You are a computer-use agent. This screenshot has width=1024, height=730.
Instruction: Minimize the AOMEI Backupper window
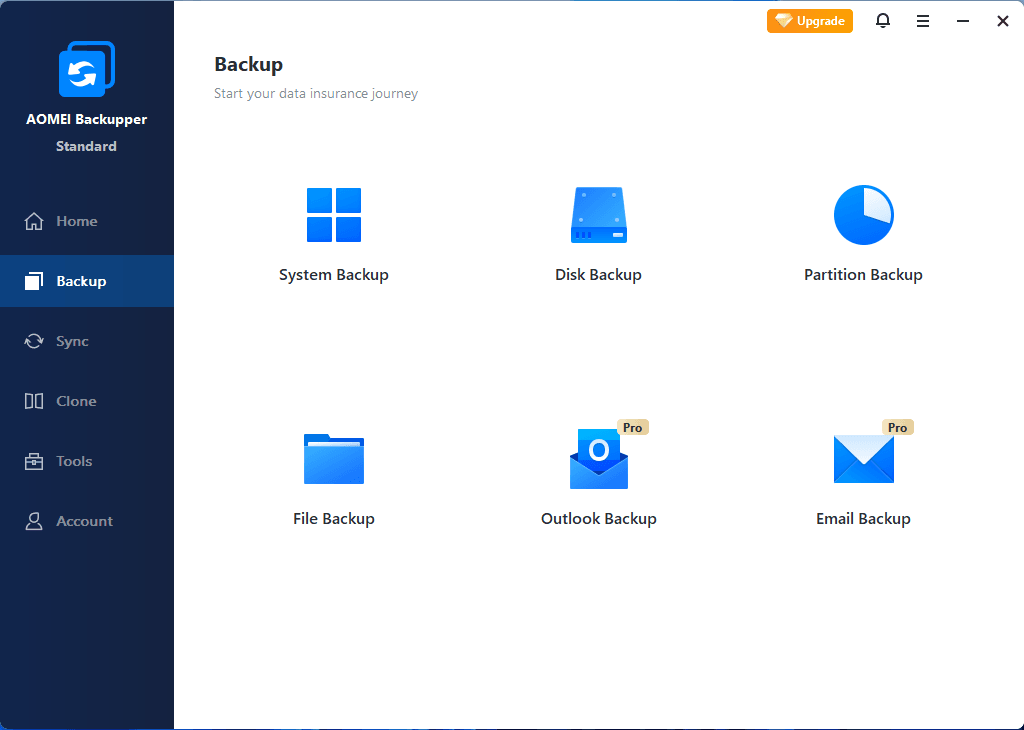962,21
